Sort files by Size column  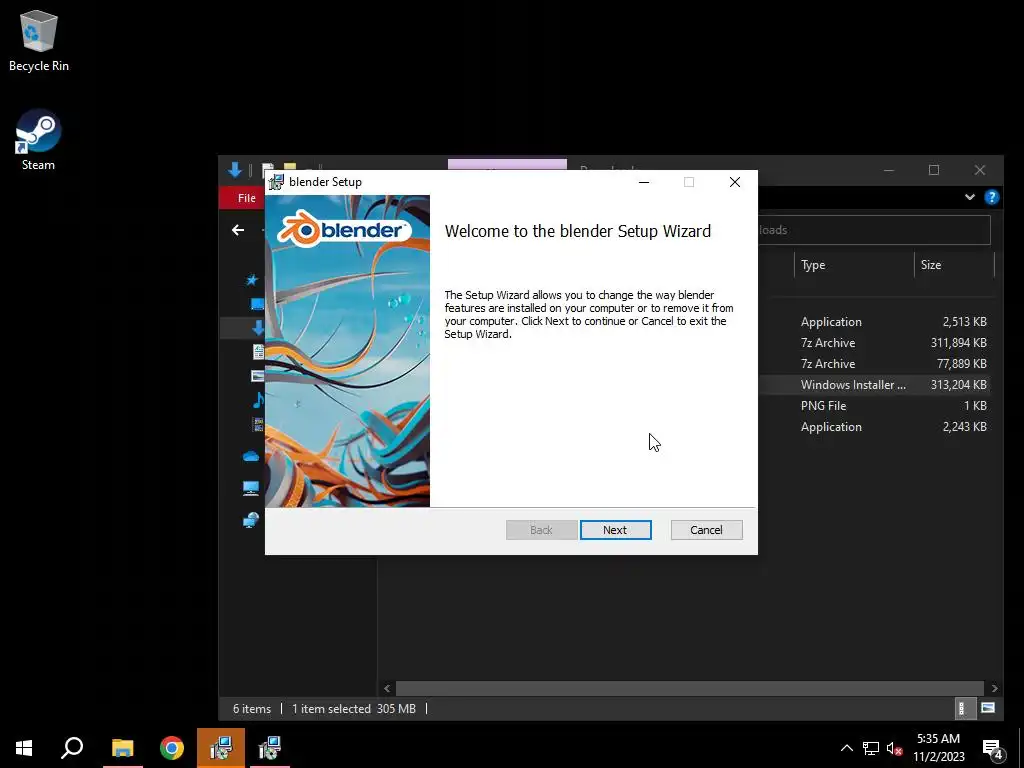[953, 264]
